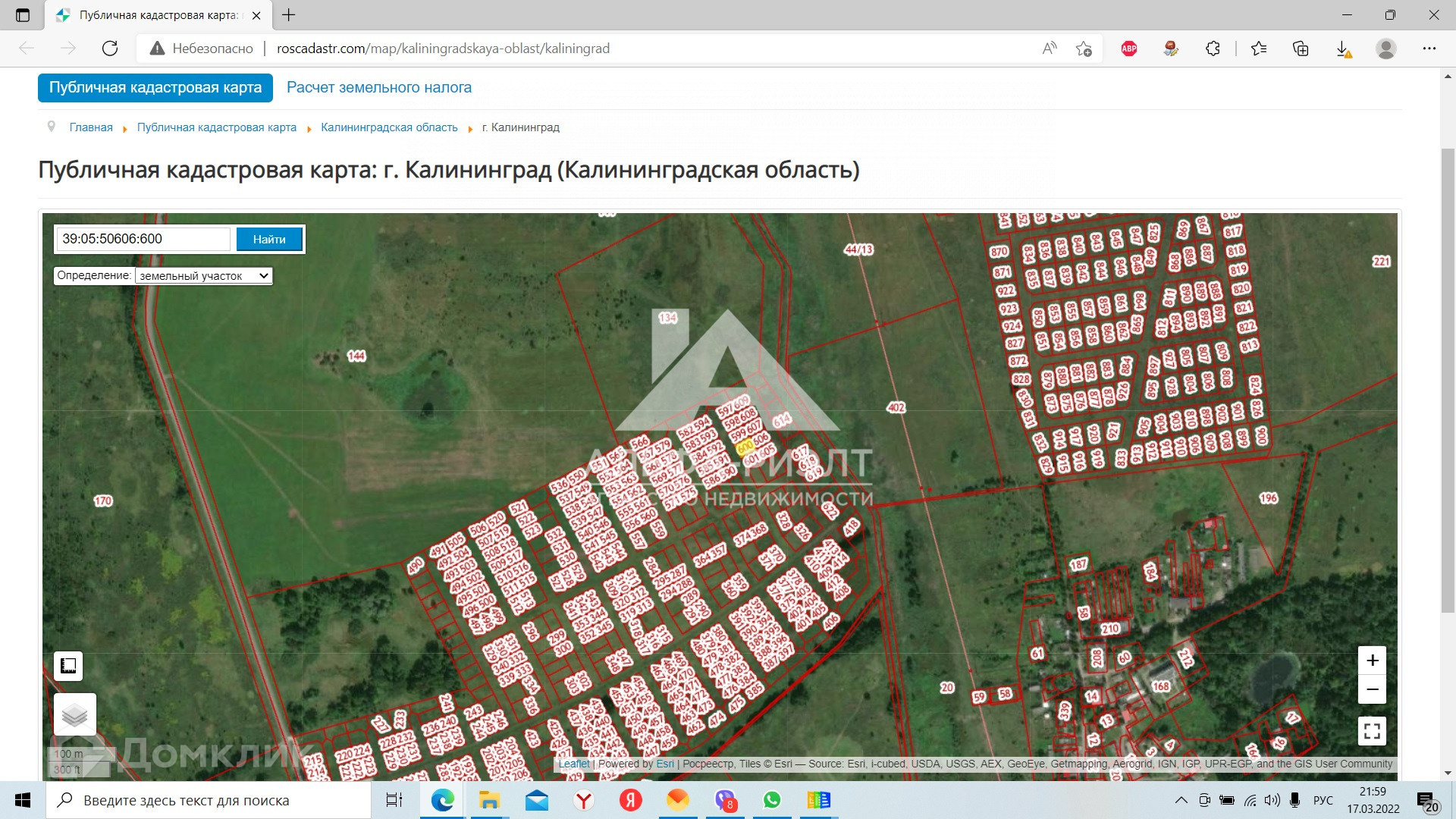This screenshot has height=819, width=1456.
Task: Add this page to favorites
Action: (x=1084, y=49)
